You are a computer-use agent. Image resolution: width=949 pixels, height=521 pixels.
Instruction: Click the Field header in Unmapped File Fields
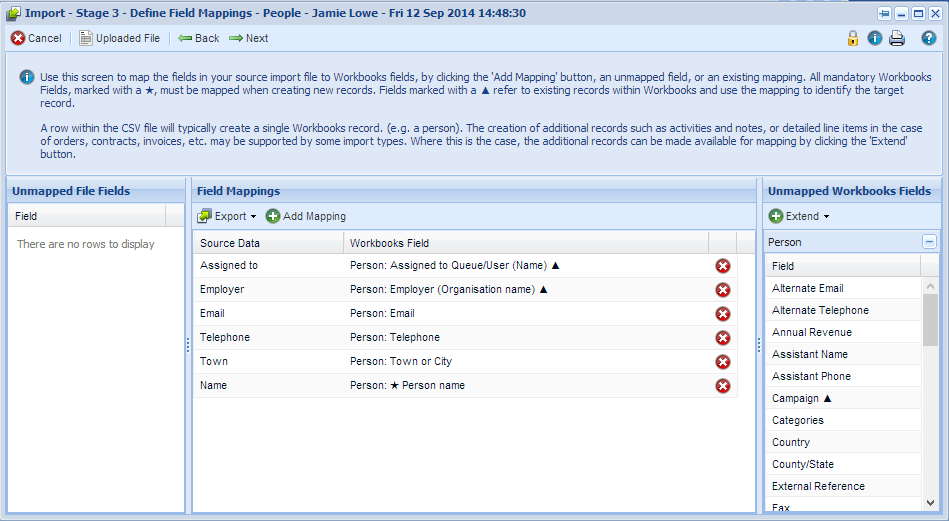coord(87,216)
